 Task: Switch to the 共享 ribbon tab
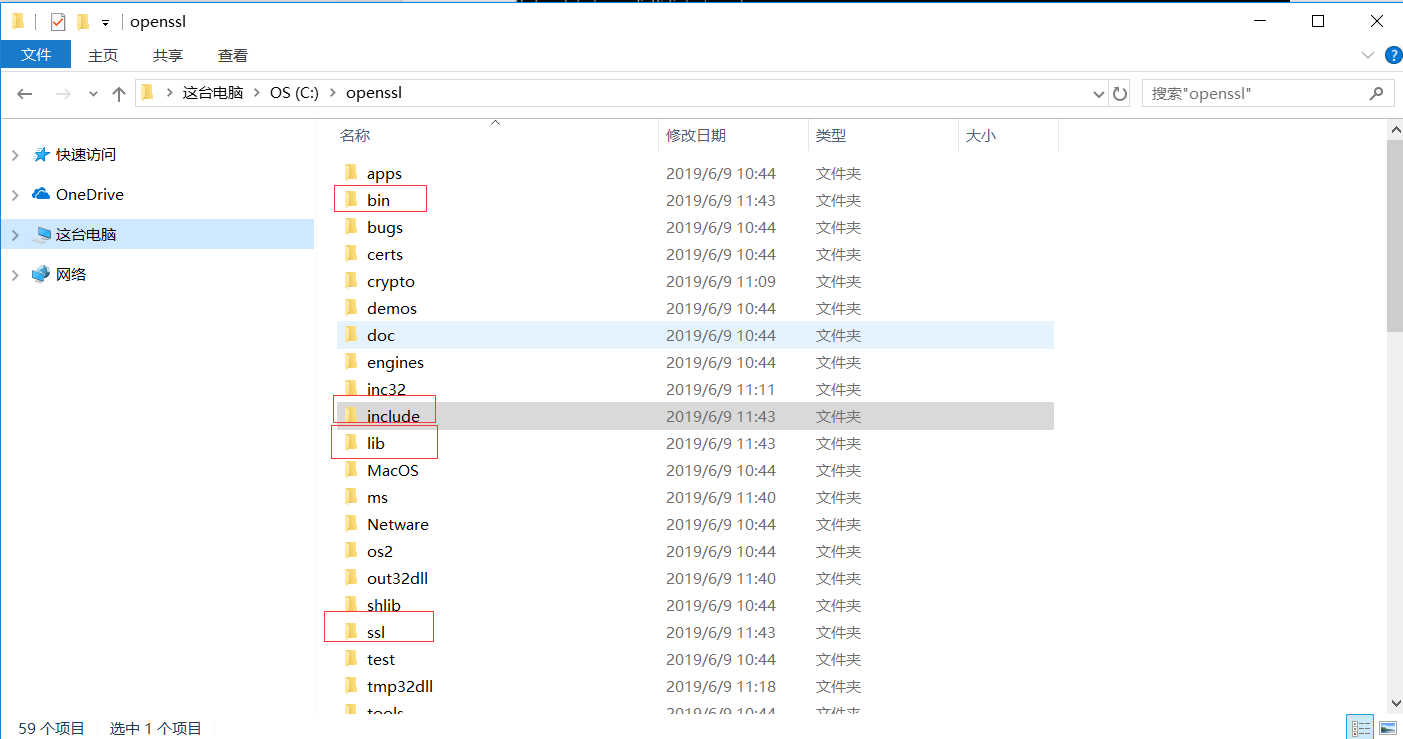(x=168, y=55)
